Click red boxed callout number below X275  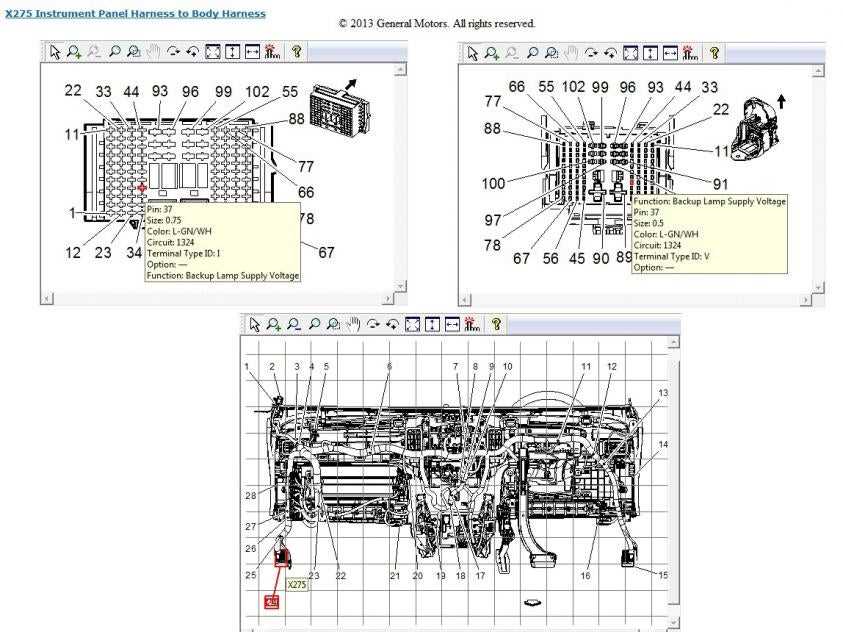coord(273,602)
